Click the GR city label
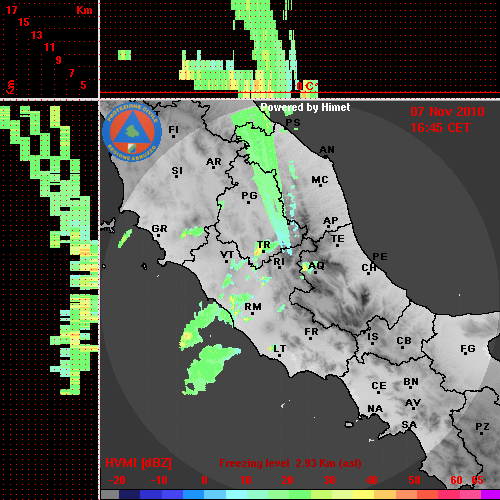This screenshot has height=500, width=500. click(159, 229)
